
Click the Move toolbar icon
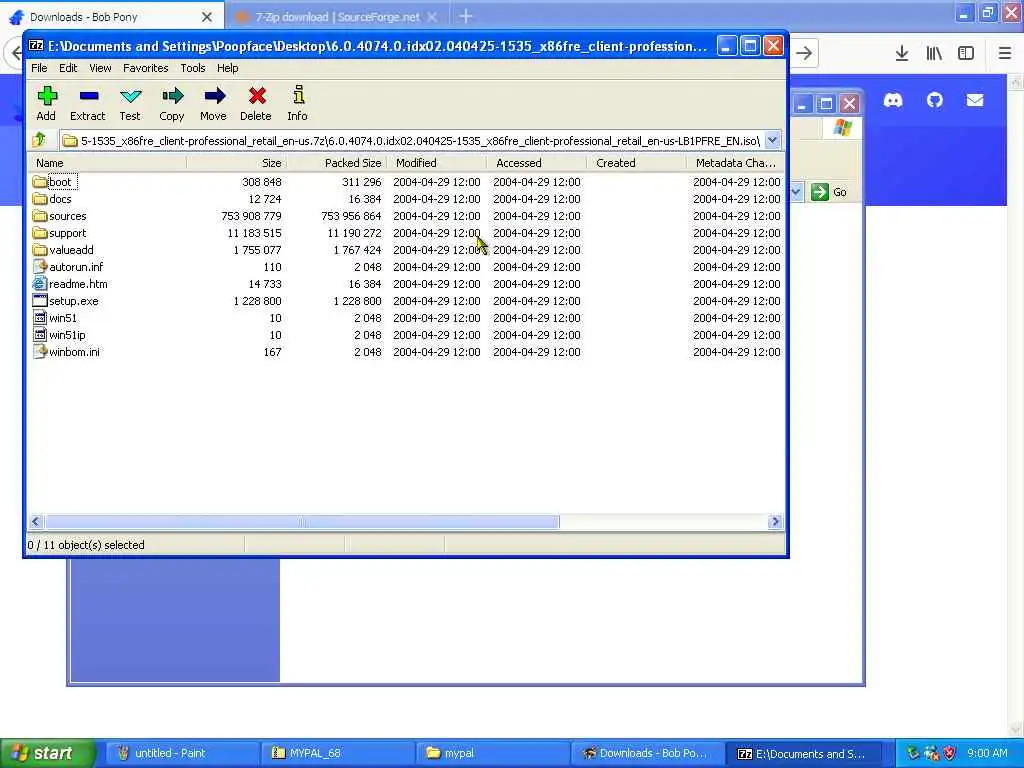point(214,104)
